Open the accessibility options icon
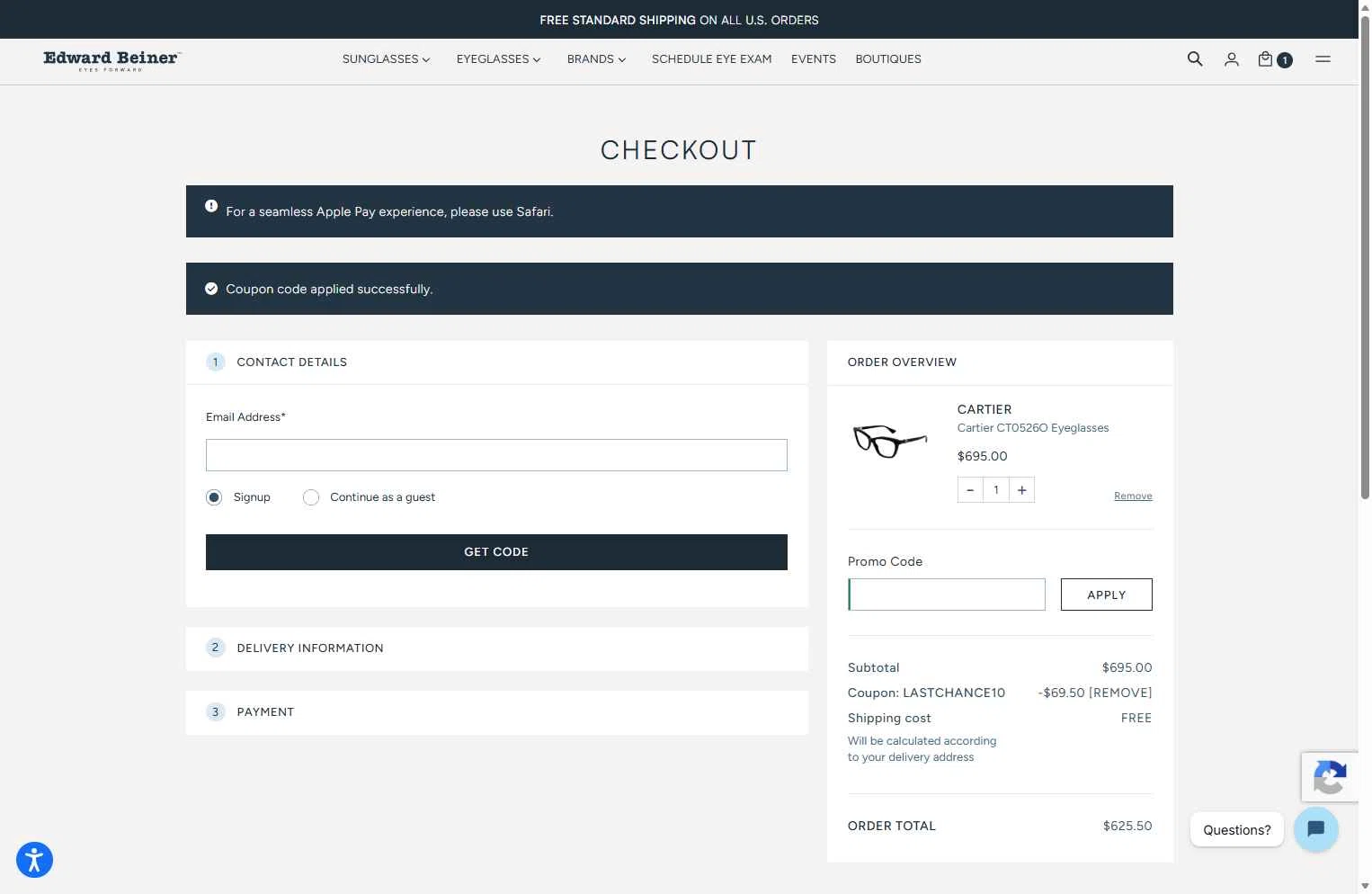 click(x=34, y=860)
